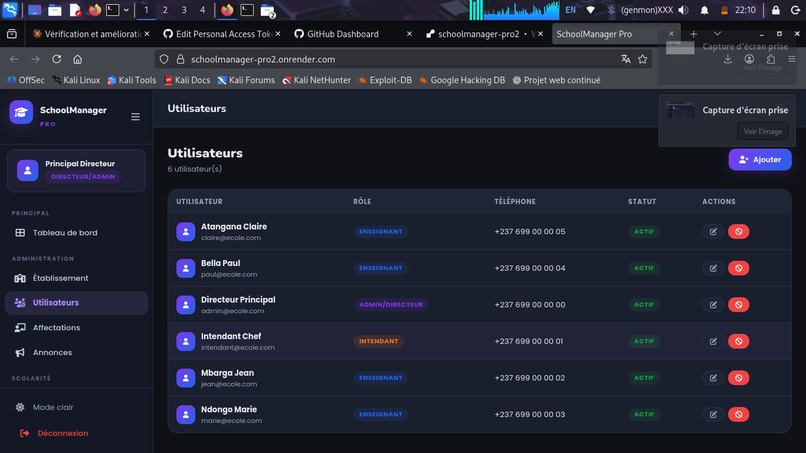Edit the Intendant Chef user

713,341
